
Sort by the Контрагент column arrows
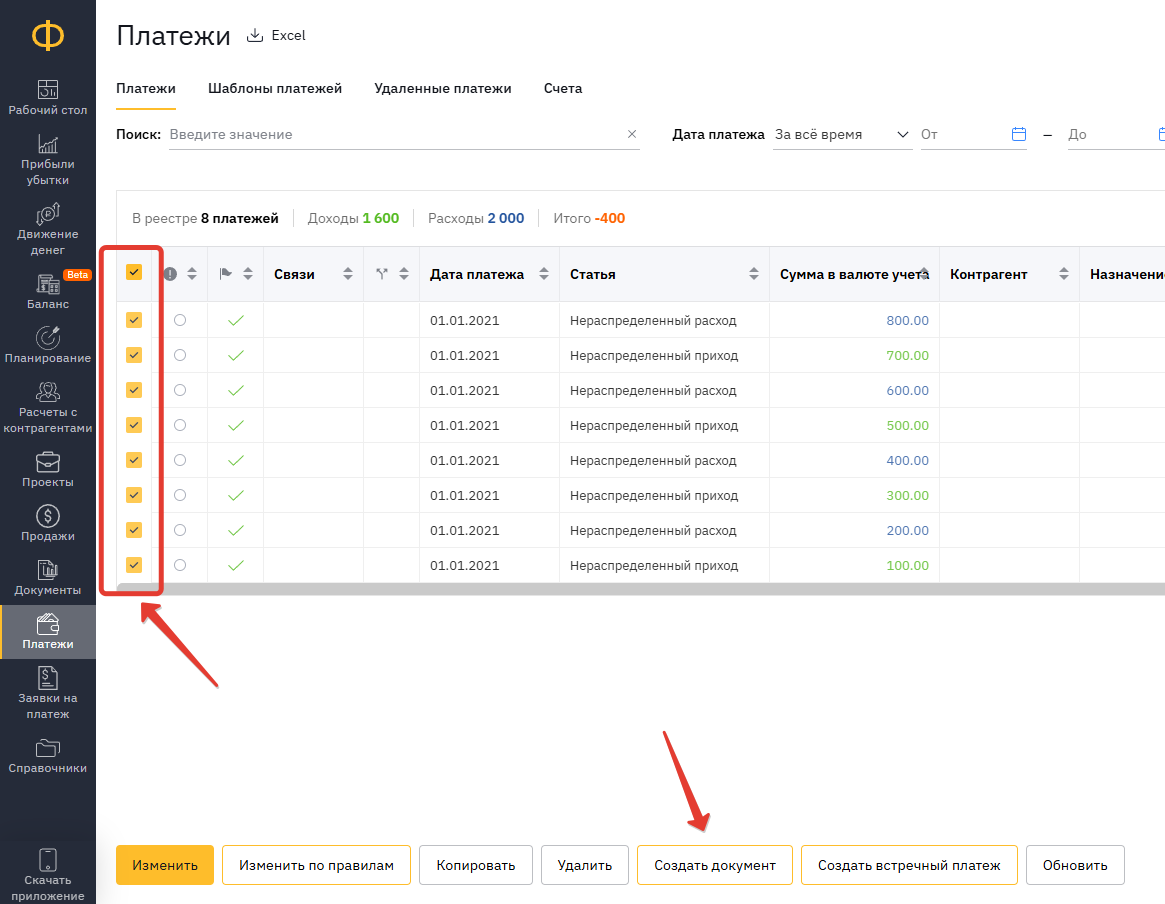point(1064,274)
